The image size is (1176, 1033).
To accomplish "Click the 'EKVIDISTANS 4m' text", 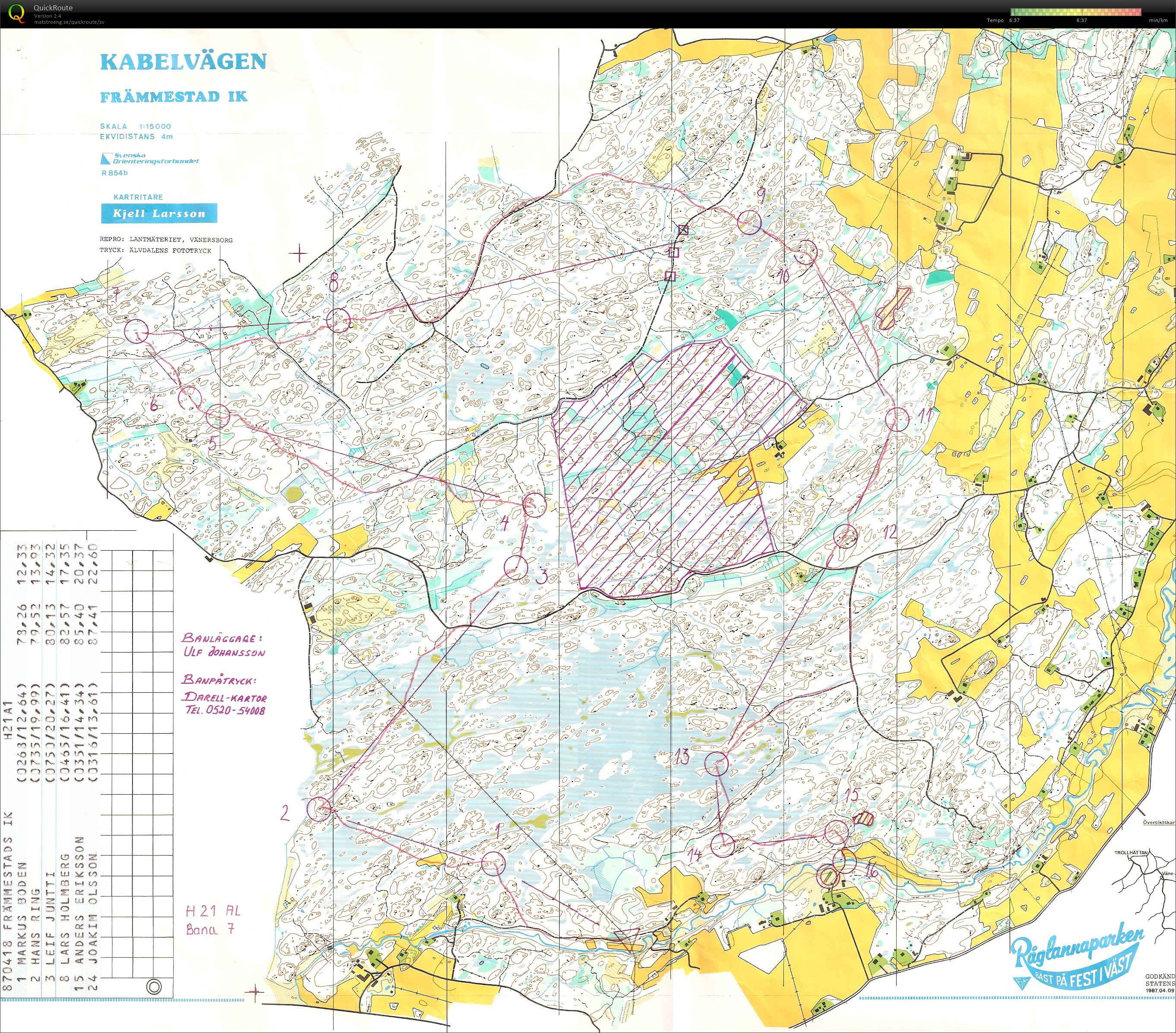I will (x=136, y=136).
